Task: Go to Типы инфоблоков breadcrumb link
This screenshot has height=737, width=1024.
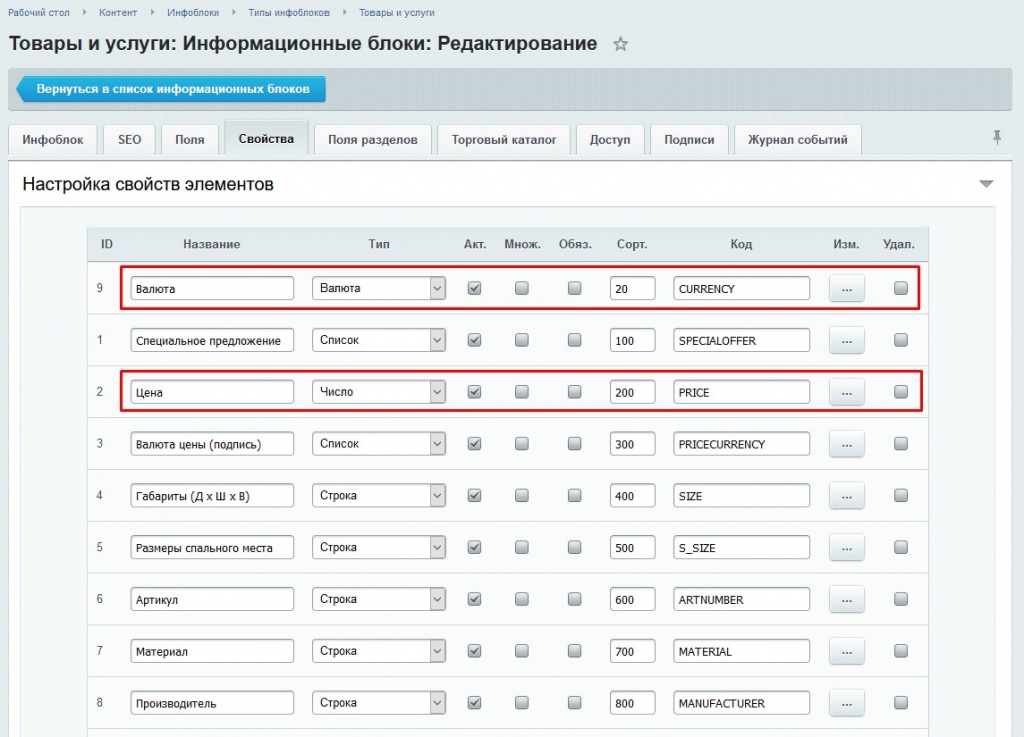Action: pos(289,12)
